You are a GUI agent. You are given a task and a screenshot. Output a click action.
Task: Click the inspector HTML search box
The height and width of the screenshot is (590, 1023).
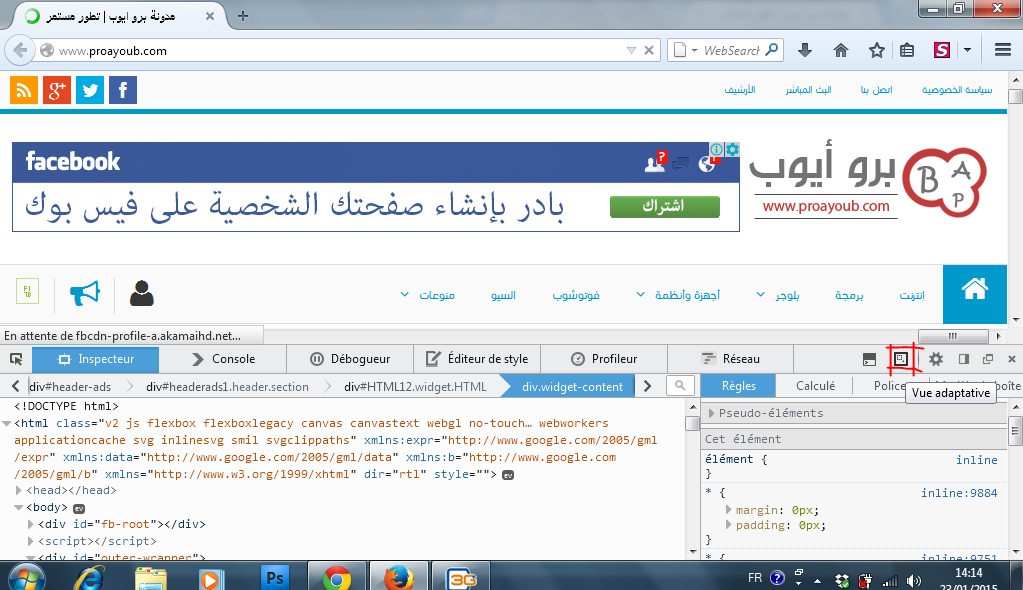pos(680,386)
